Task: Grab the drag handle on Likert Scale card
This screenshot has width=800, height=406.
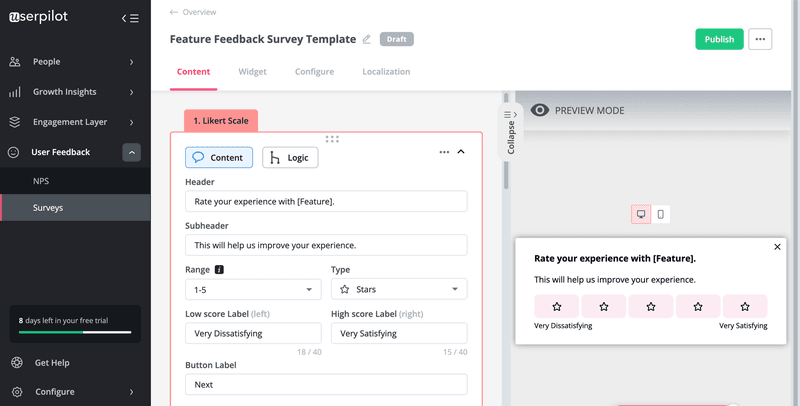Action: pyautogui.click(x=332, y=139)
